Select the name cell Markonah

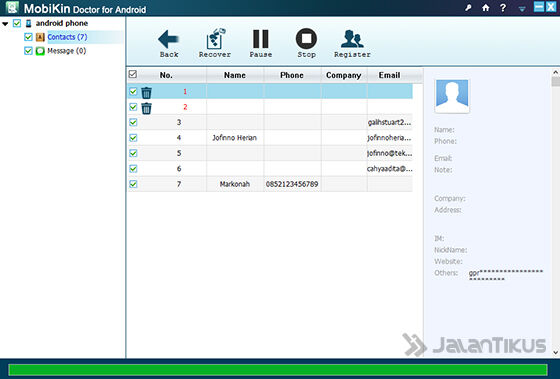[x=235, y=184]
